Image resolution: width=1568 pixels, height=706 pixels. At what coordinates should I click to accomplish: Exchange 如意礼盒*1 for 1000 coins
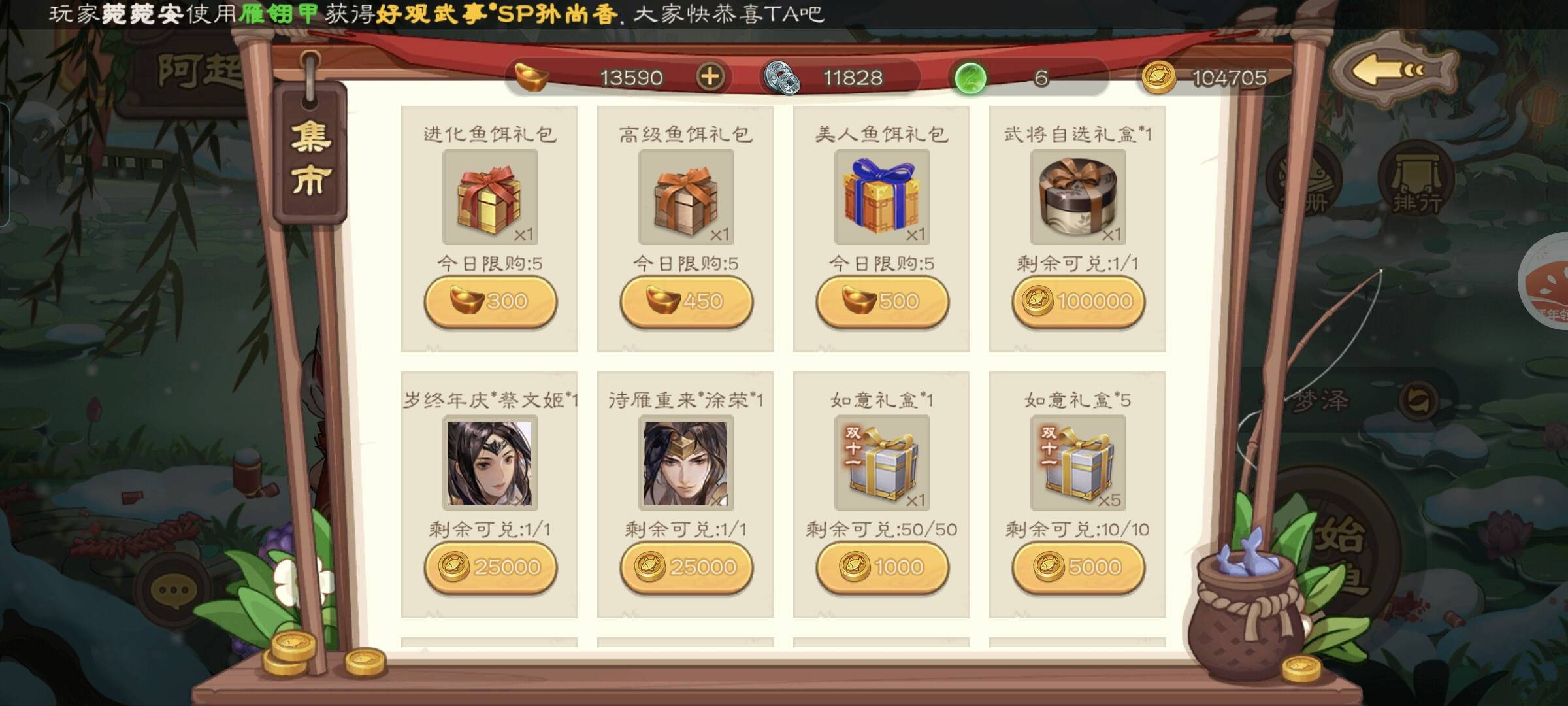(882, 567)
